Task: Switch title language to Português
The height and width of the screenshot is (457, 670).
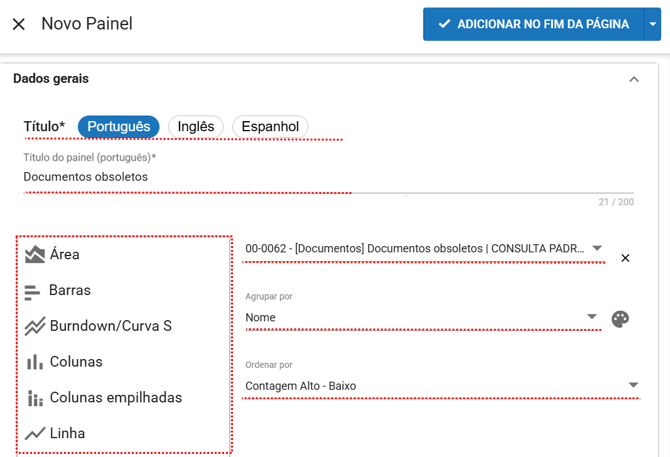Action: coord(118,126)
